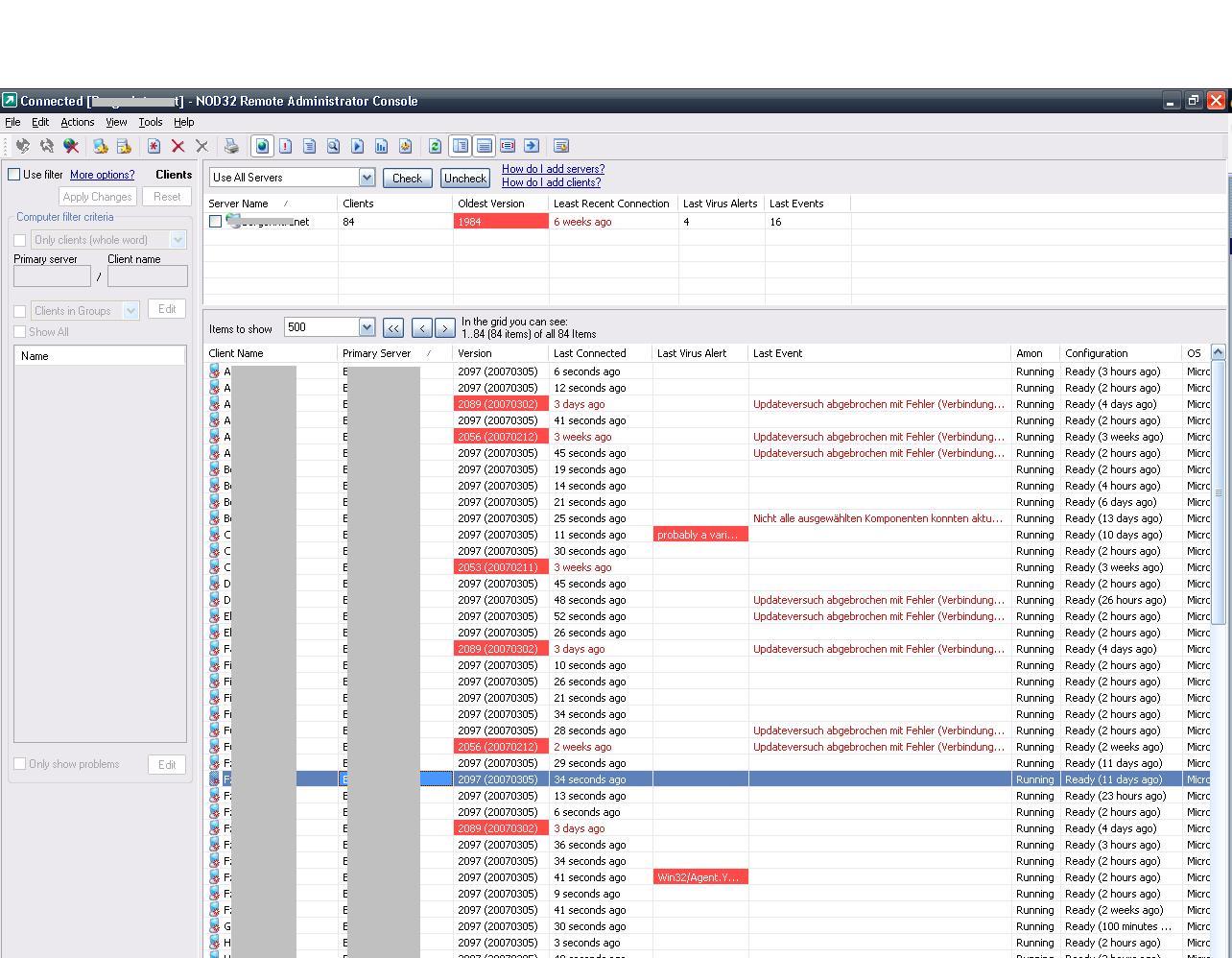Click the '2053 (20070211)' version cell

click(501, 567)
